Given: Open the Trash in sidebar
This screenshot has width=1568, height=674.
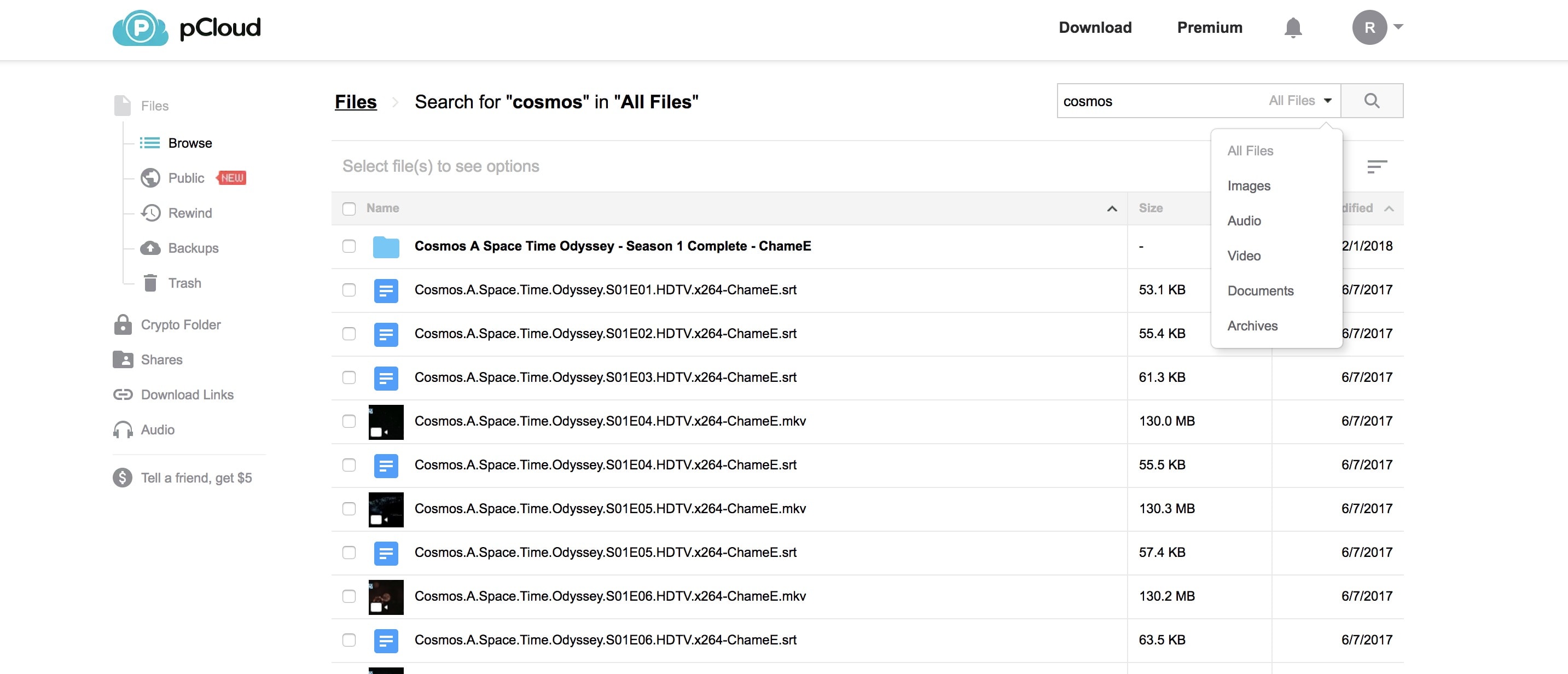Looking at the screenshot, I should 184,283.
